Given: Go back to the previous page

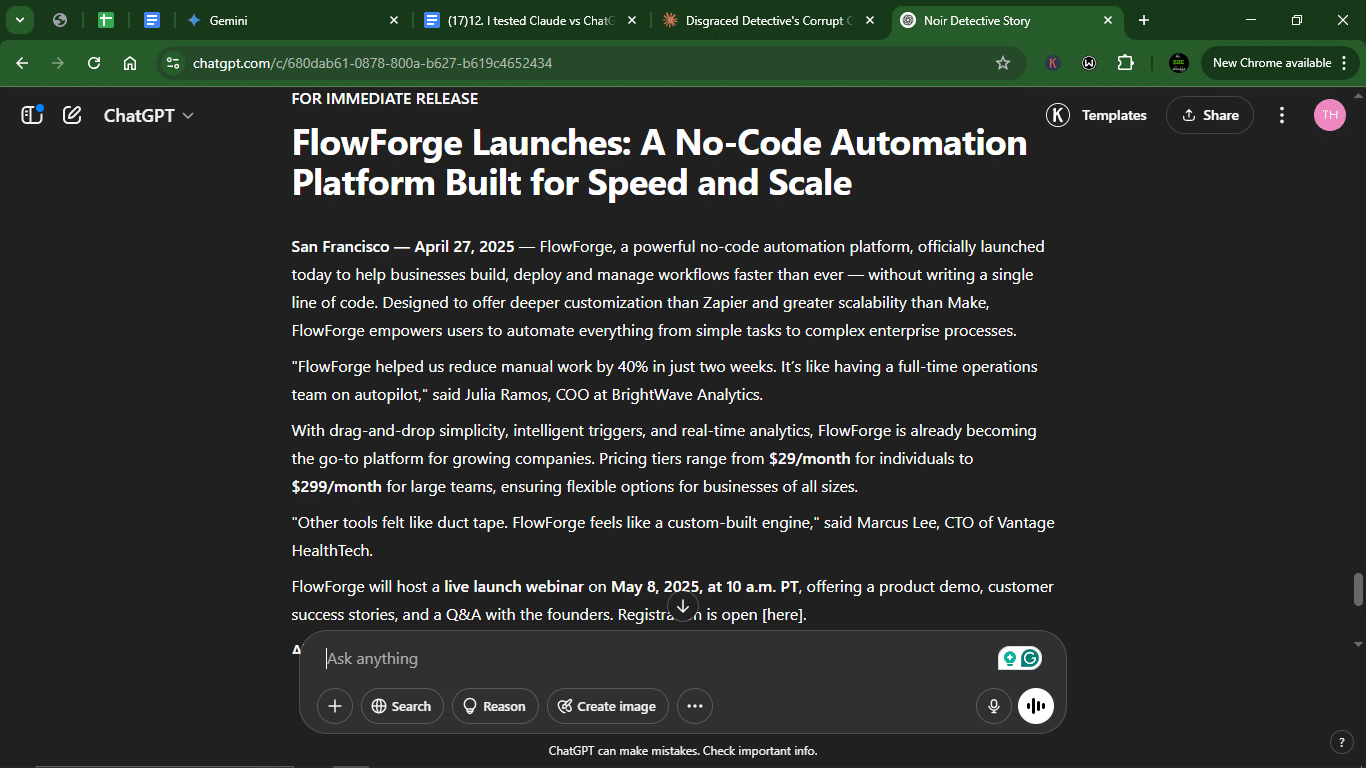Looking at the screenshot, I should [22, 63].
